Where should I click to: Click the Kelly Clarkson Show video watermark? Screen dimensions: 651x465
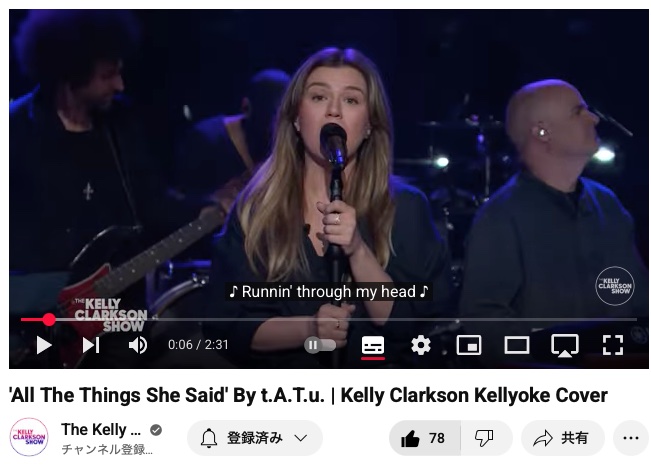615,286
